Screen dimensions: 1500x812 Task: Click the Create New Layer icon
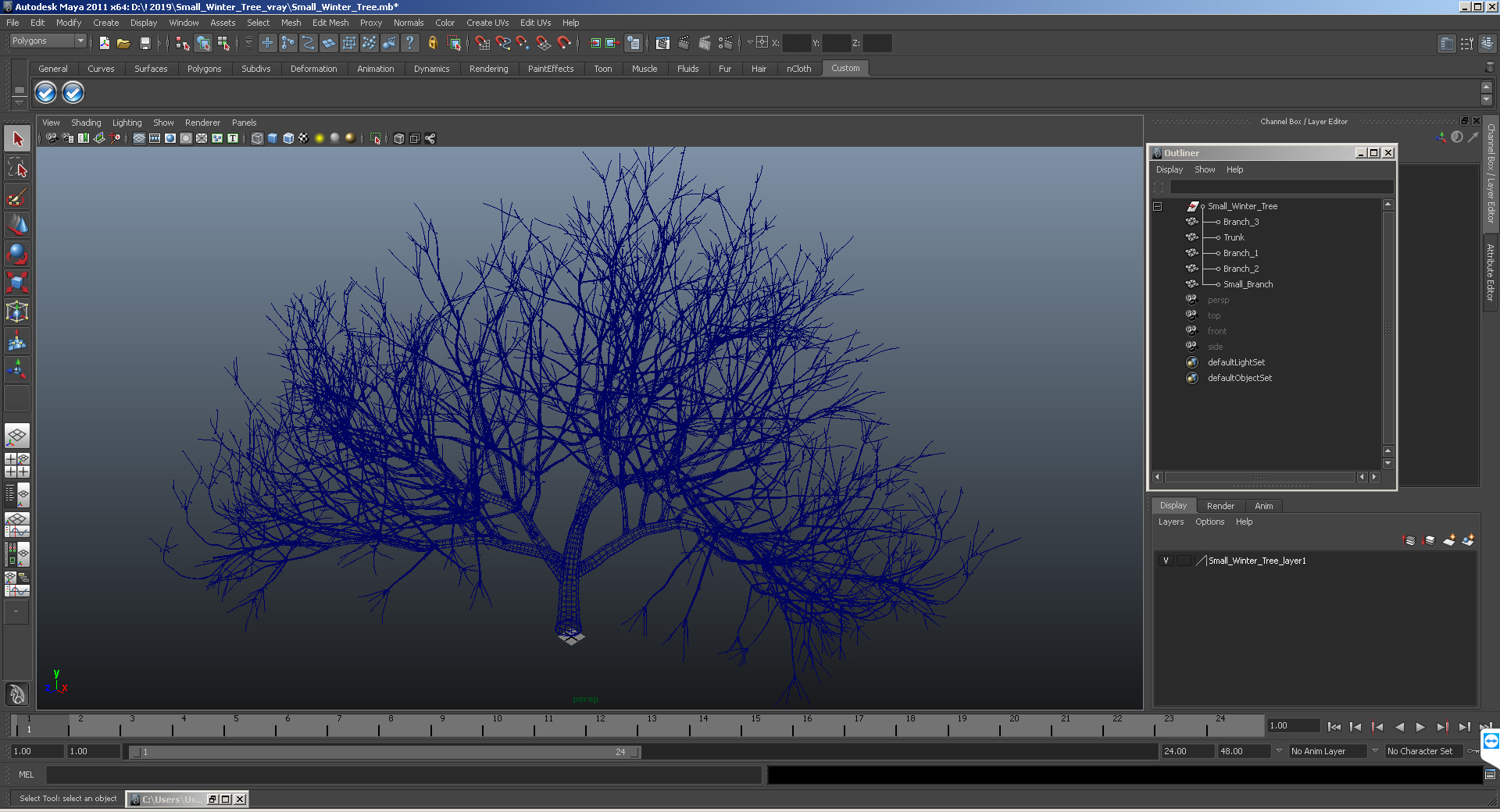1448,540
